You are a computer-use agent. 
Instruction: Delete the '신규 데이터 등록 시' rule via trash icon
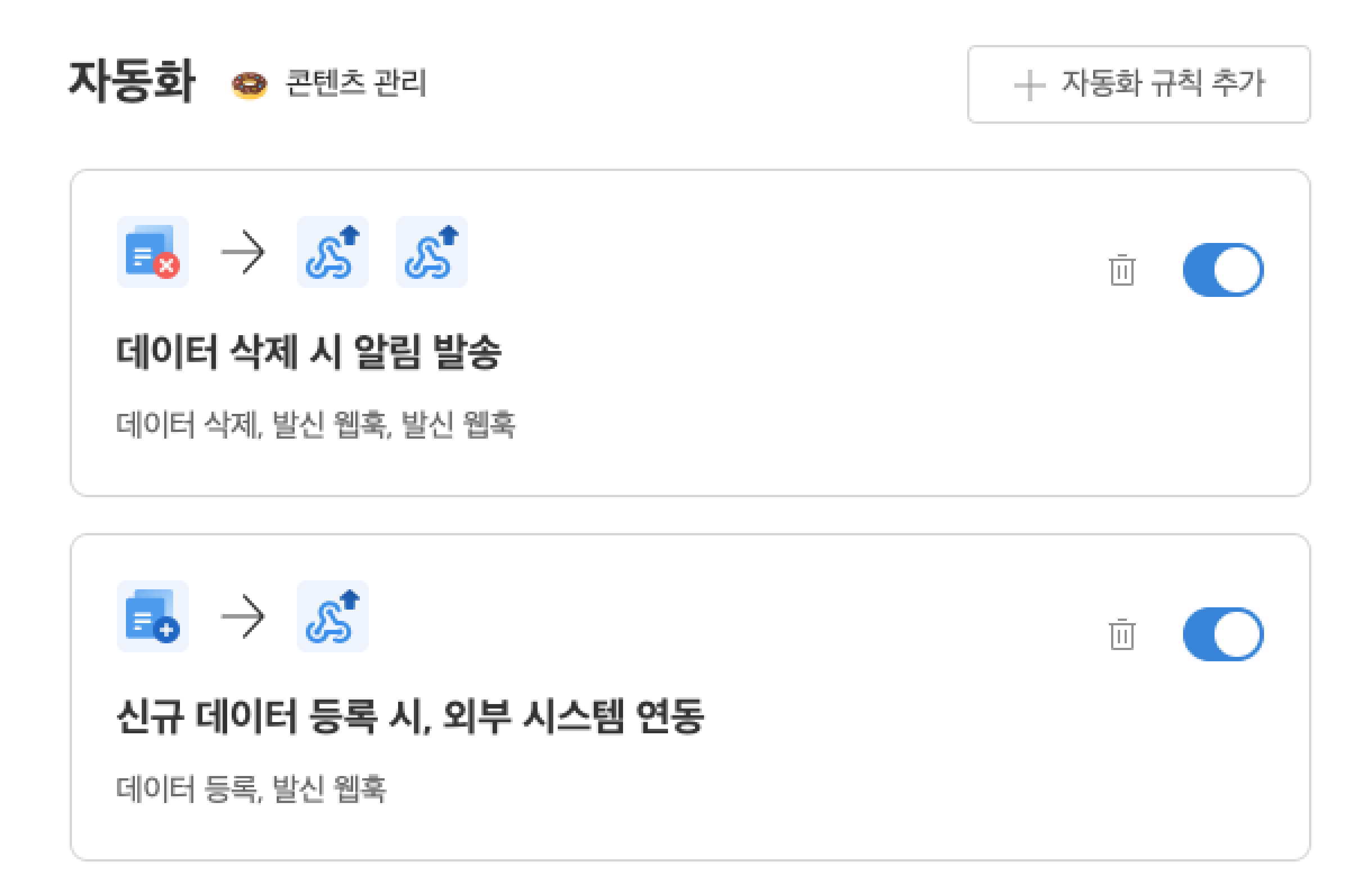(1121, 634)
